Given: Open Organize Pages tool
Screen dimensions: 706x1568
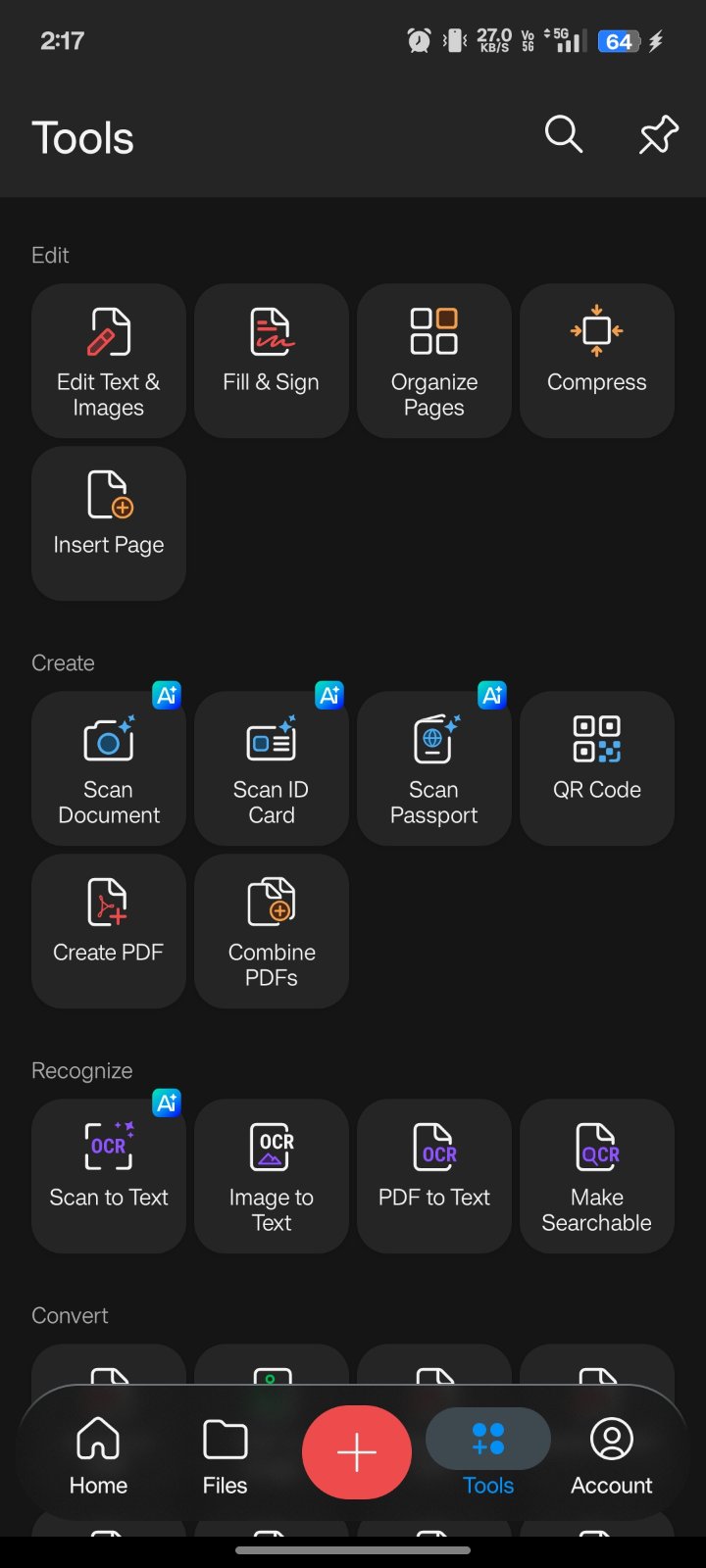Looking at the screenshot, I should tap(434, 361).
